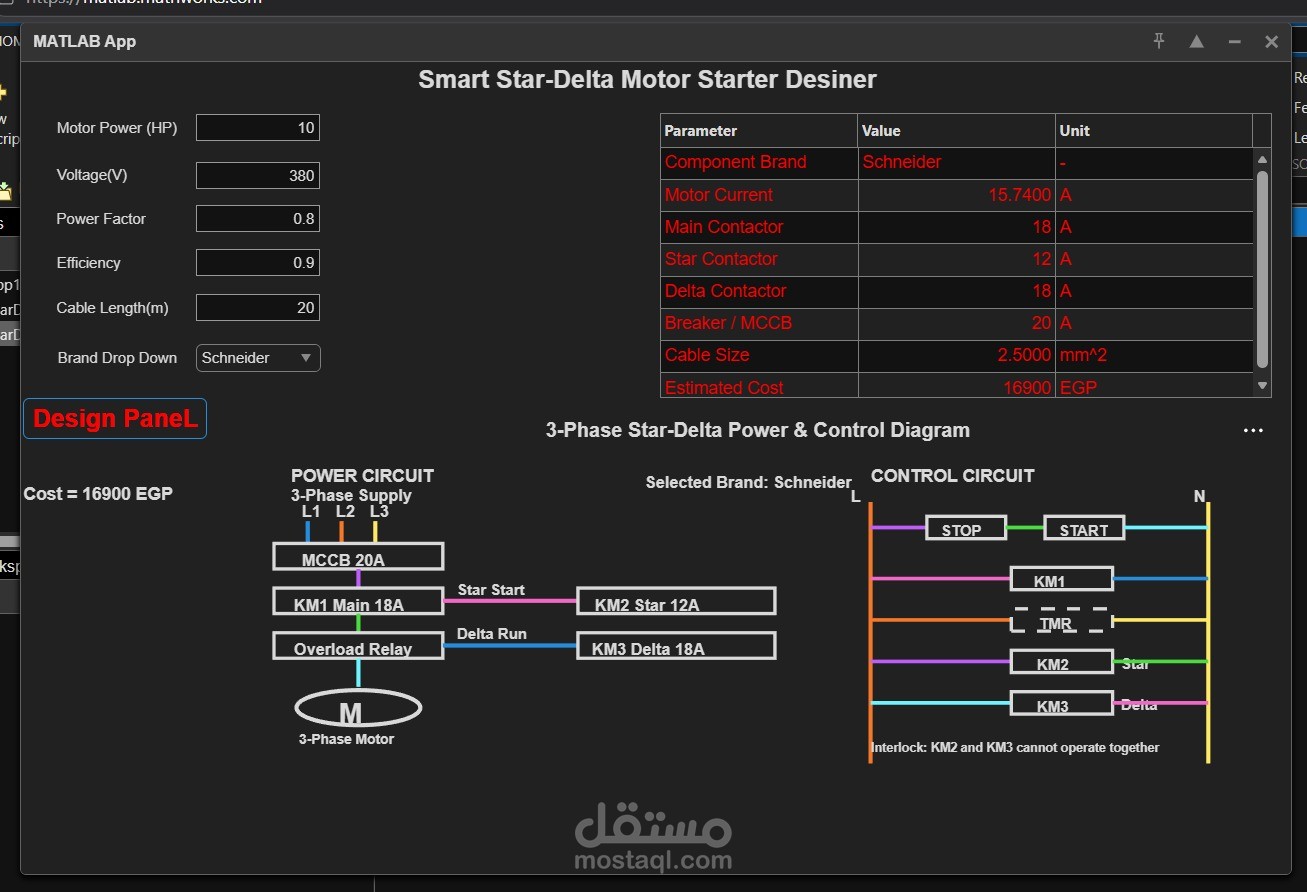
Task: Click the KM1 coil in control circuit
Action: pos(1061,579)
